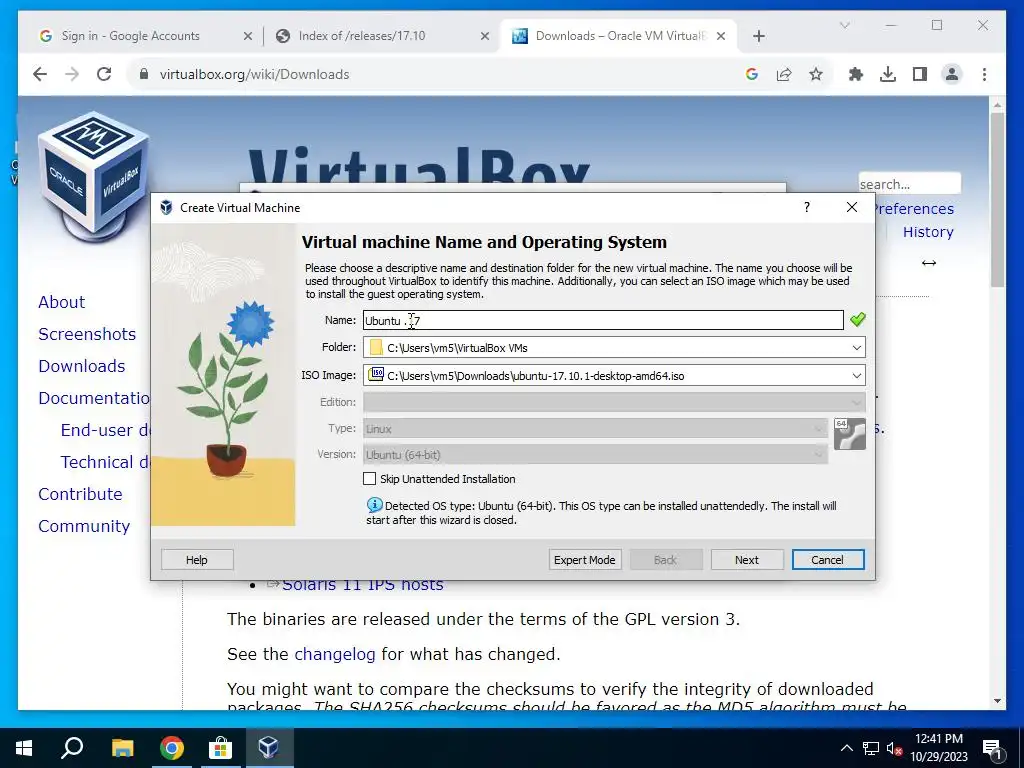This screenshot has width=1024, height=768.
Task: Click the padlock site info icon
Action: point(144,74)
